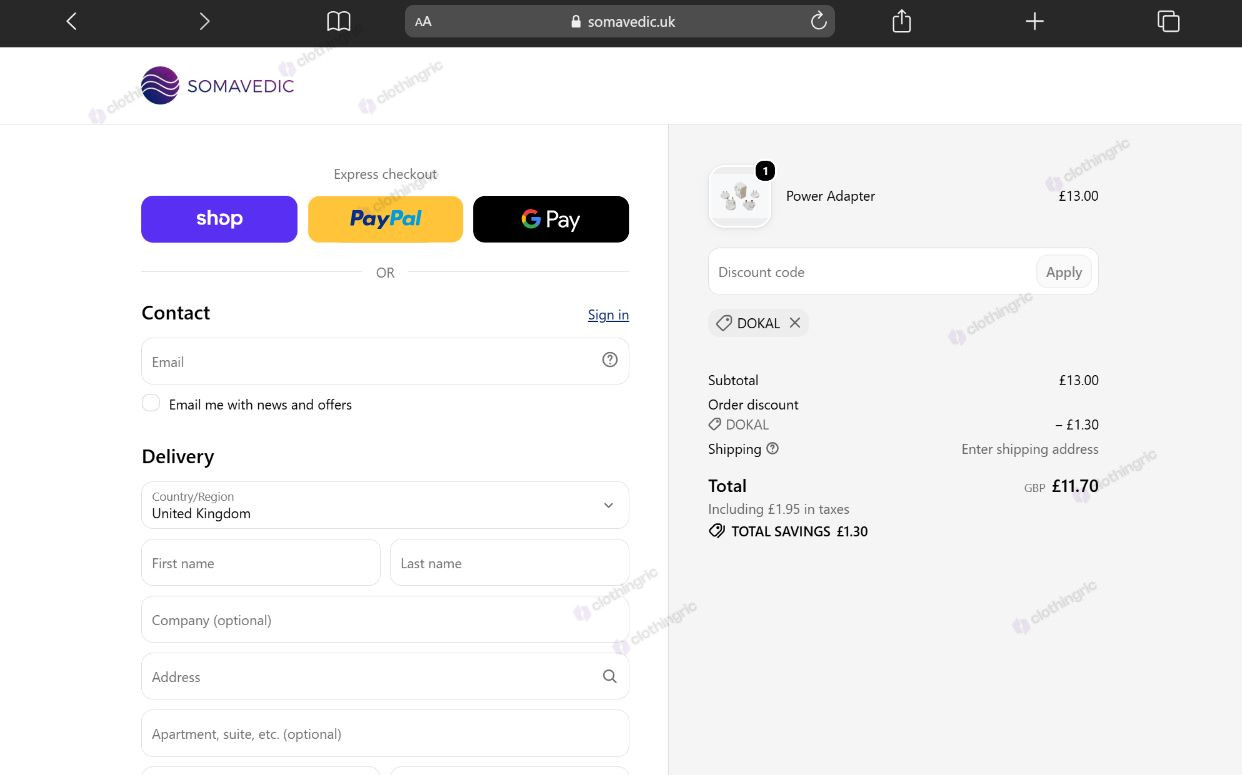
Task: Enable Email me with news and offers
Action: coord(151,403)
